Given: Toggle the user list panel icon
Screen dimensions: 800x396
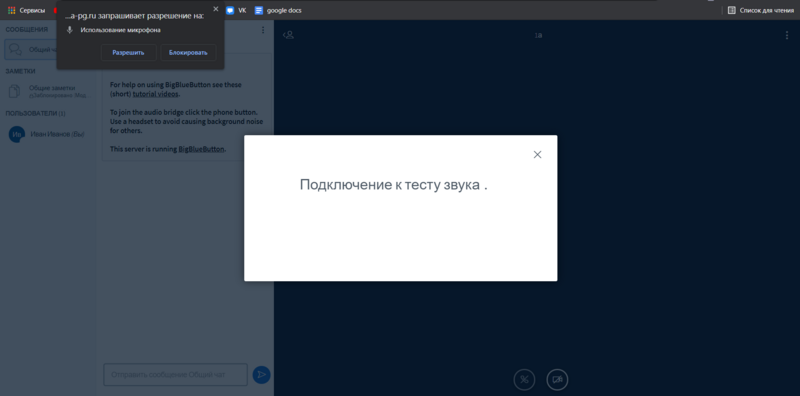Looking at the screenshot, I should coord(288,35).
